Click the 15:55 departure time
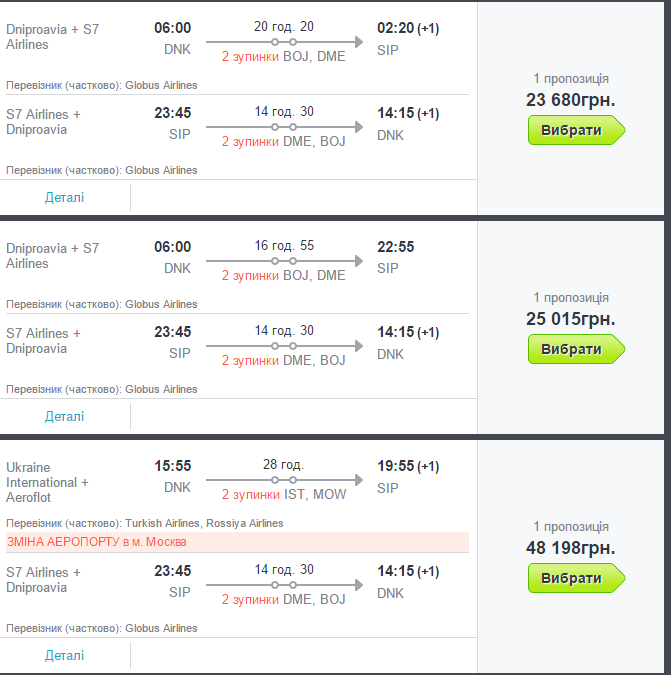The width and height of the screenshot is (671, 675). point(172,466)
